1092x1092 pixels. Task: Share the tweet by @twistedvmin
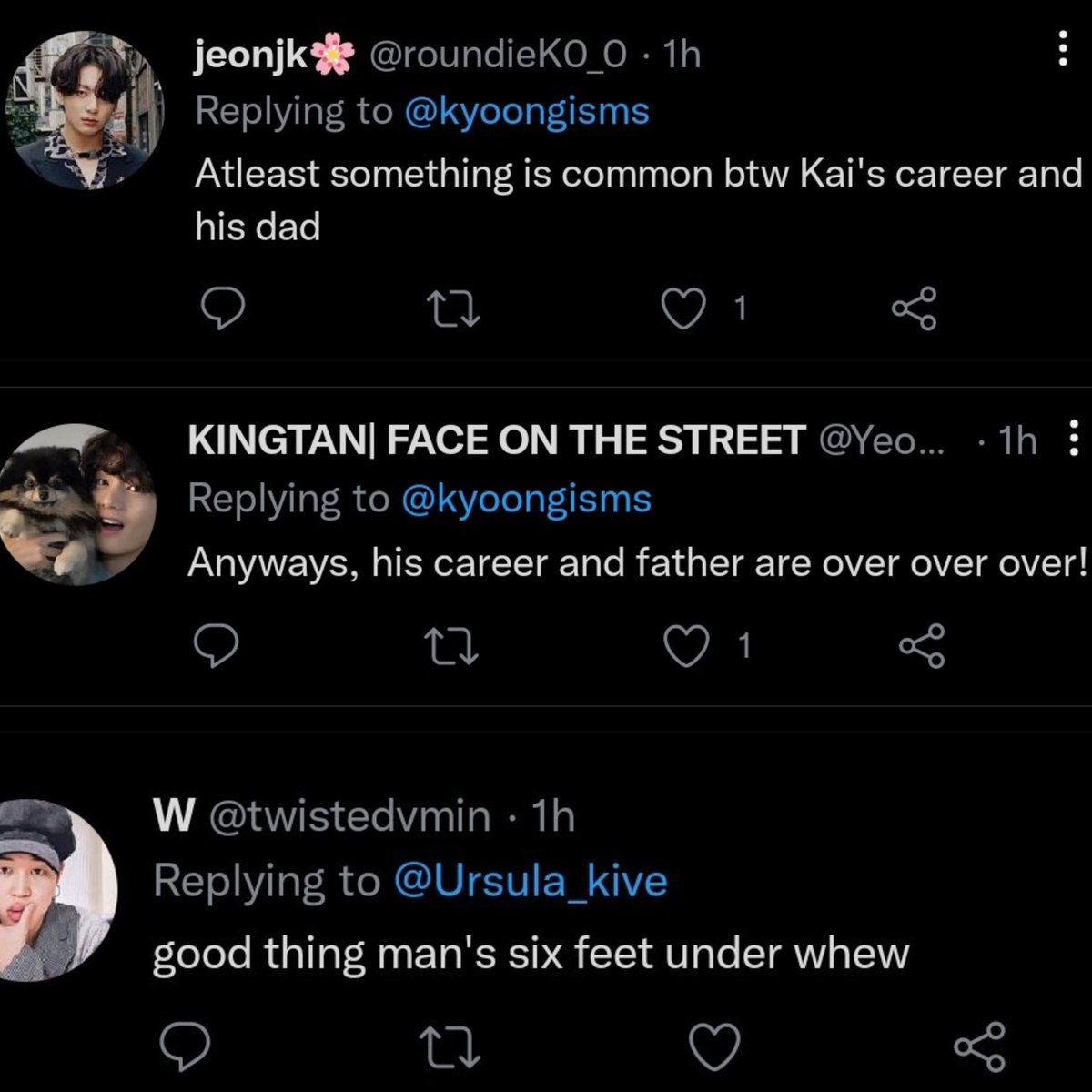[979, 1046]
